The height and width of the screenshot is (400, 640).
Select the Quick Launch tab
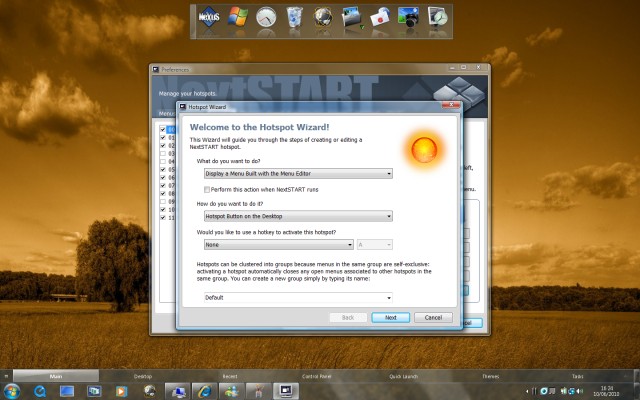click(x=403, y=376)
